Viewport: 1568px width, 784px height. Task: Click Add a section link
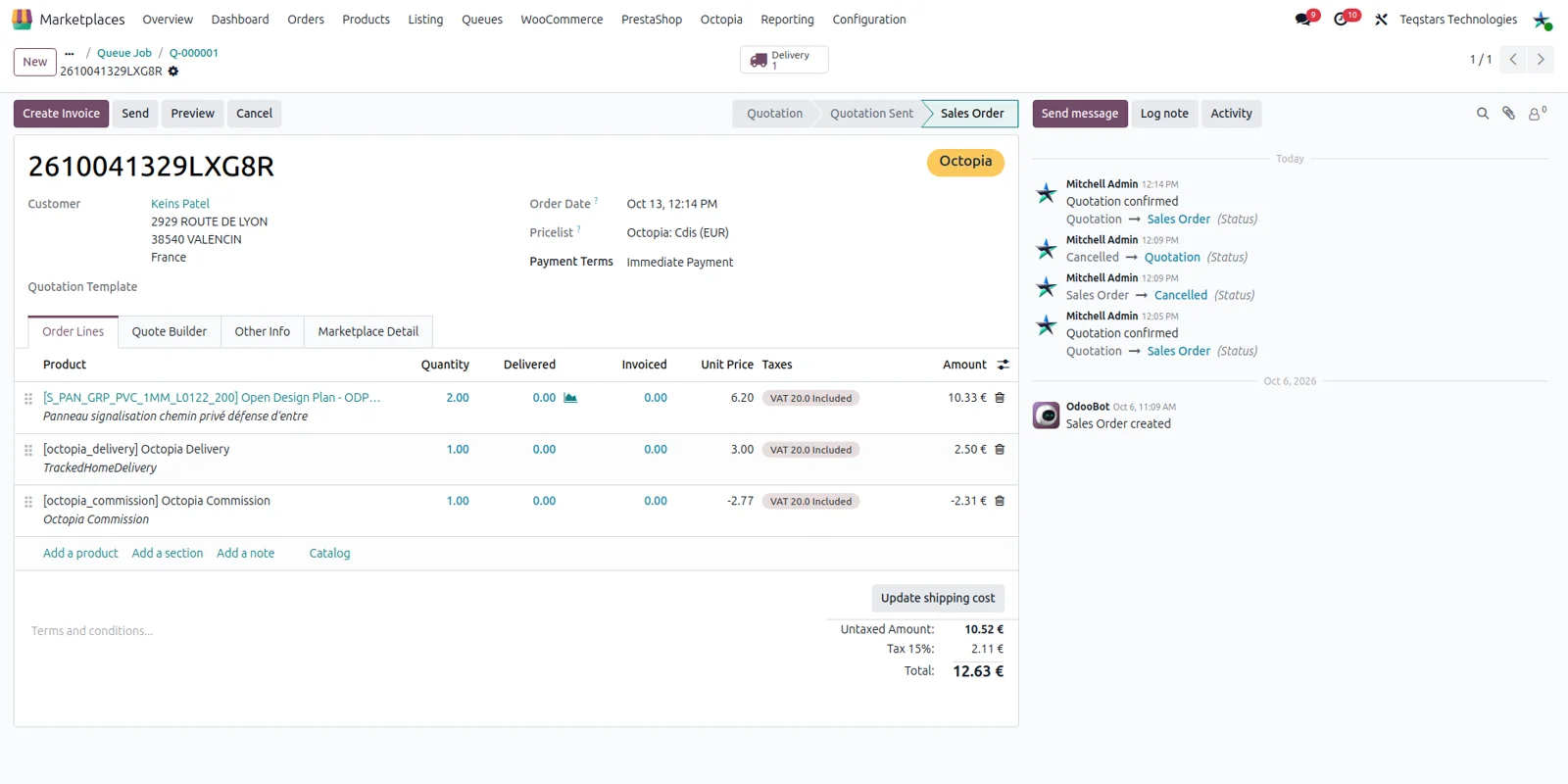click(x=168, y=554)
